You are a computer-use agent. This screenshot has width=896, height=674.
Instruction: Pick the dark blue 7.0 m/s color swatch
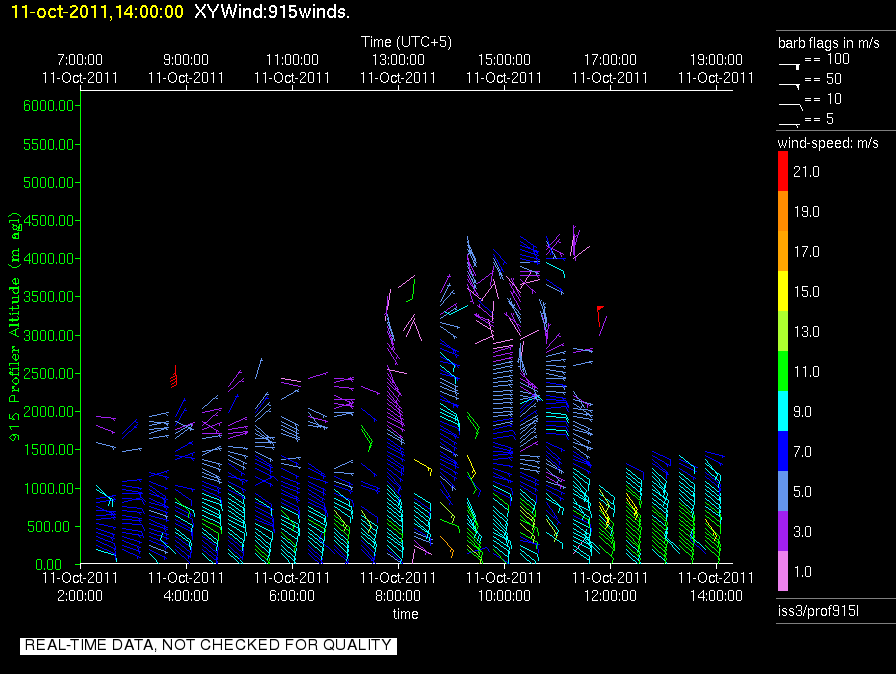pyautogui.click(x=783, y=451)
